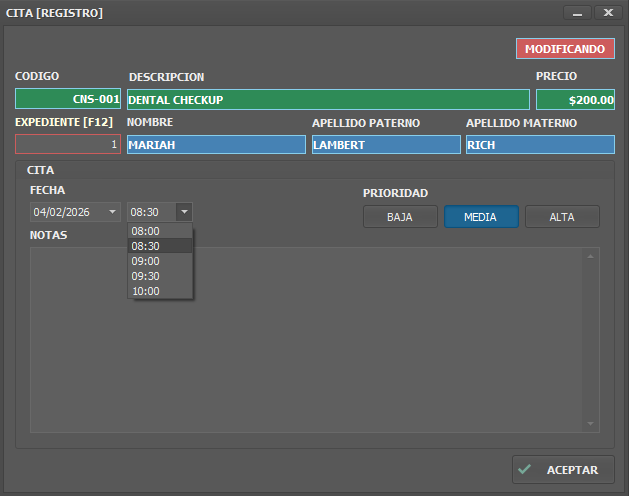
Task: Click the CODIGO field CNS-001
Action: pos(68,100)
